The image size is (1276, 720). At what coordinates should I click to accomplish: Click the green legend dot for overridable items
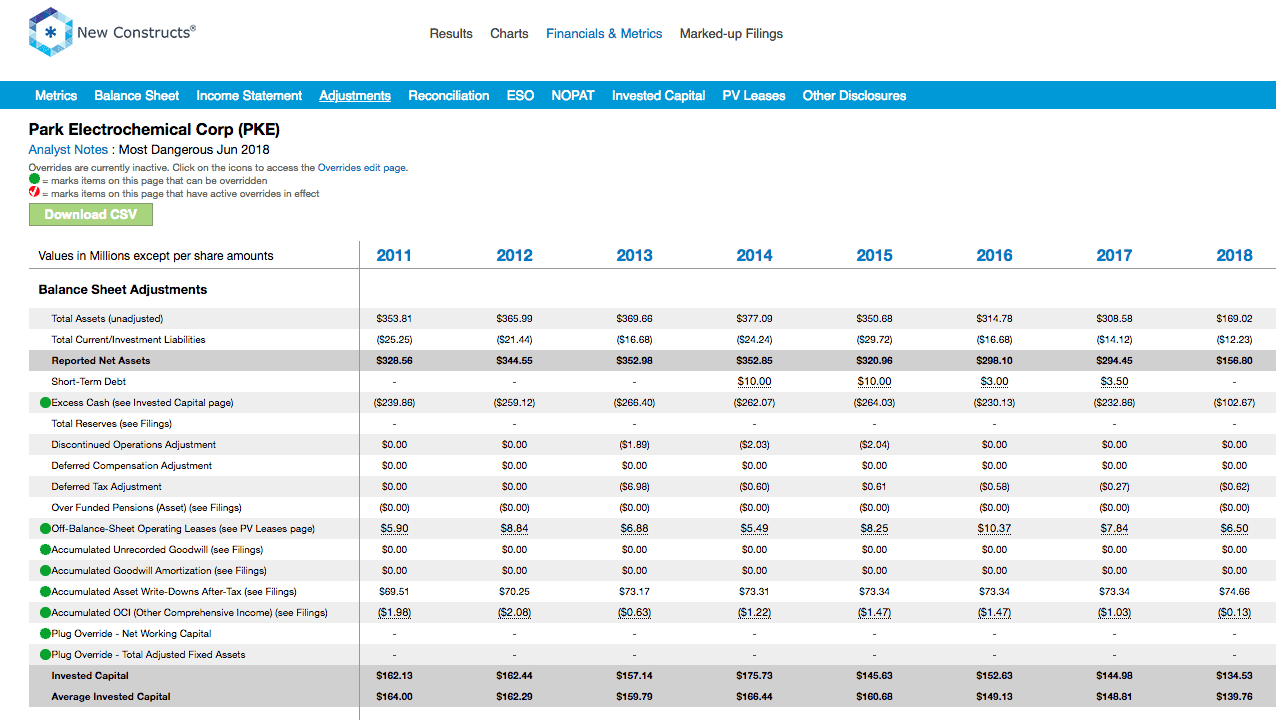pyautogui.click(x=34, y=180)
